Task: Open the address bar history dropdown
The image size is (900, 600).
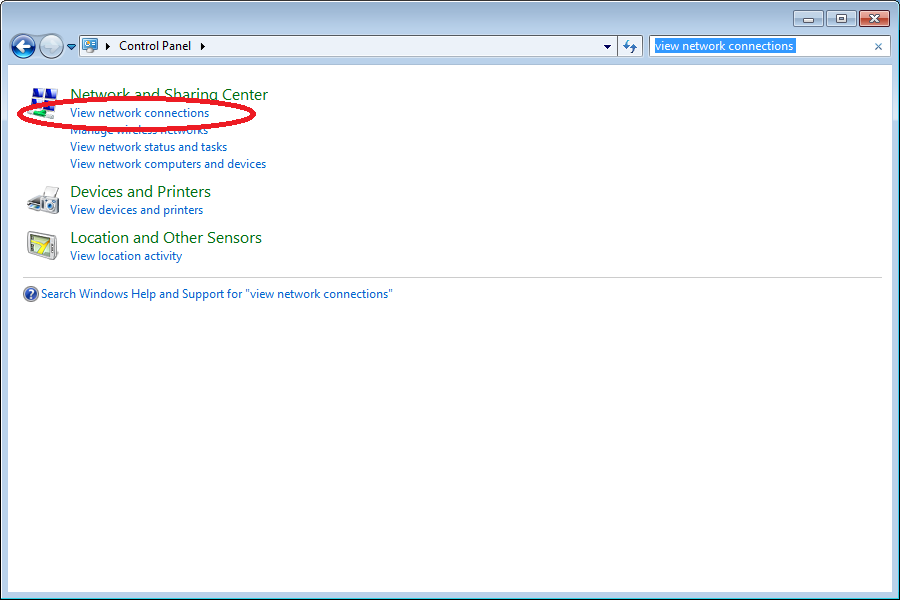Action: tap(607, 47)
